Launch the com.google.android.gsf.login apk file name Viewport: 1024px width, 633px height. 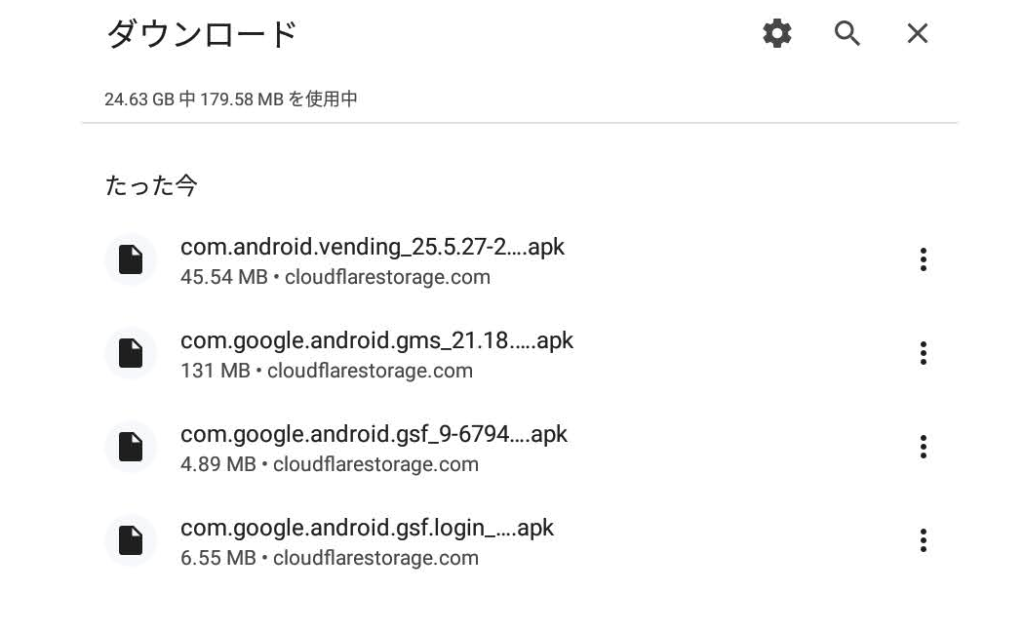coord(367,528)
